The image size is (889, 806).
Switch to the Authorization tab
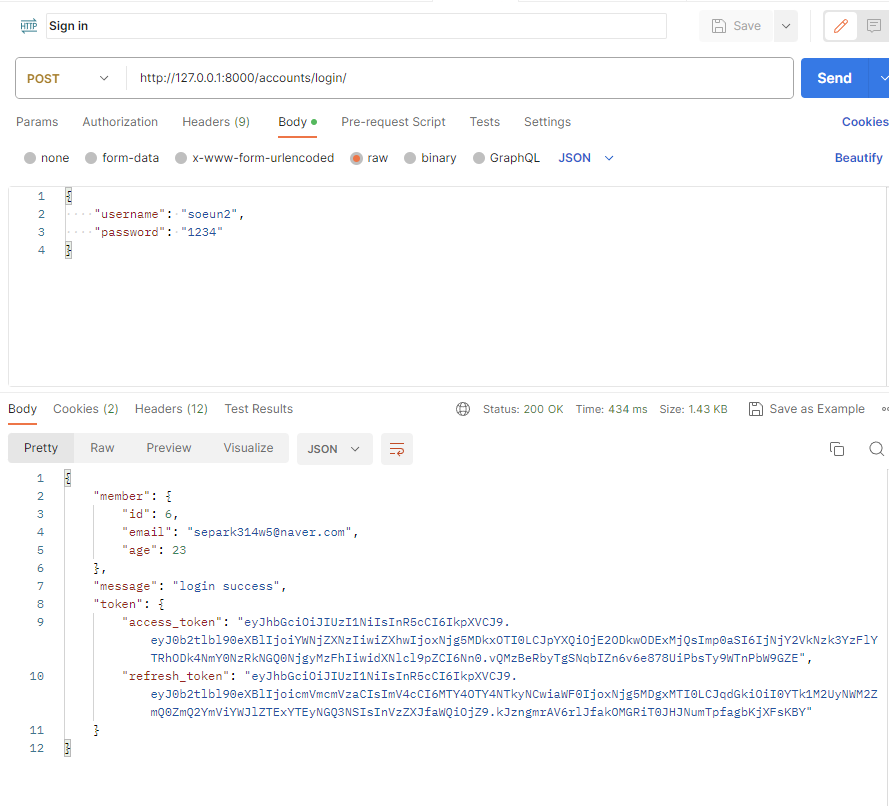[x=120, y=122]
